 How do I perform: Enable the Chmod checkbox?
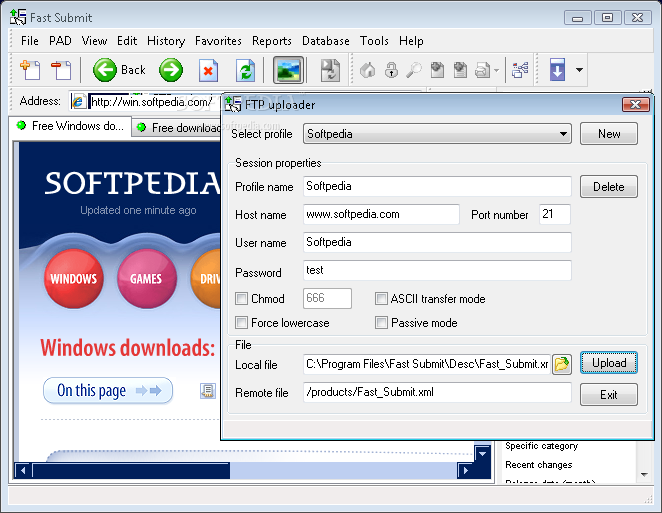pos(241,299)
